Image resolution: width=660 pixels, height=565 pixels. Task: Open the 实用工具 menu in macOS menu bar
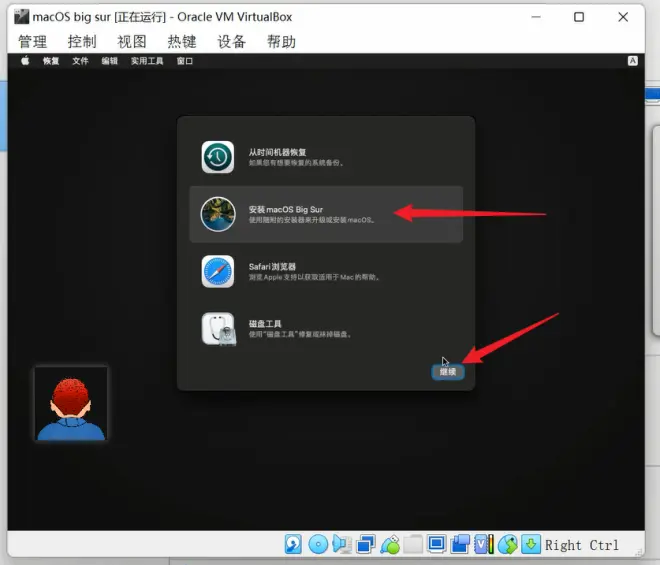pyautogui.click(x=147, y=61)
